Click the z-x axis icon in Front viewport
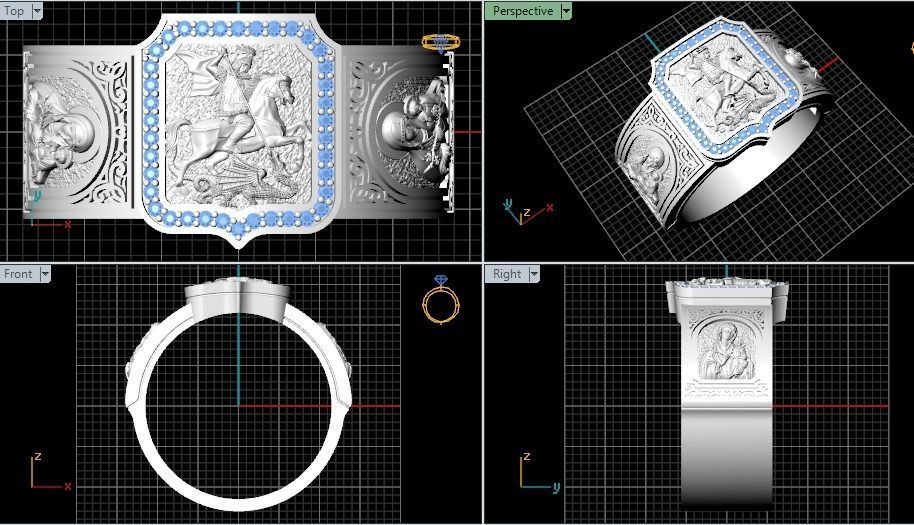The width and height of the screenshot is (914, 525). 50,471
